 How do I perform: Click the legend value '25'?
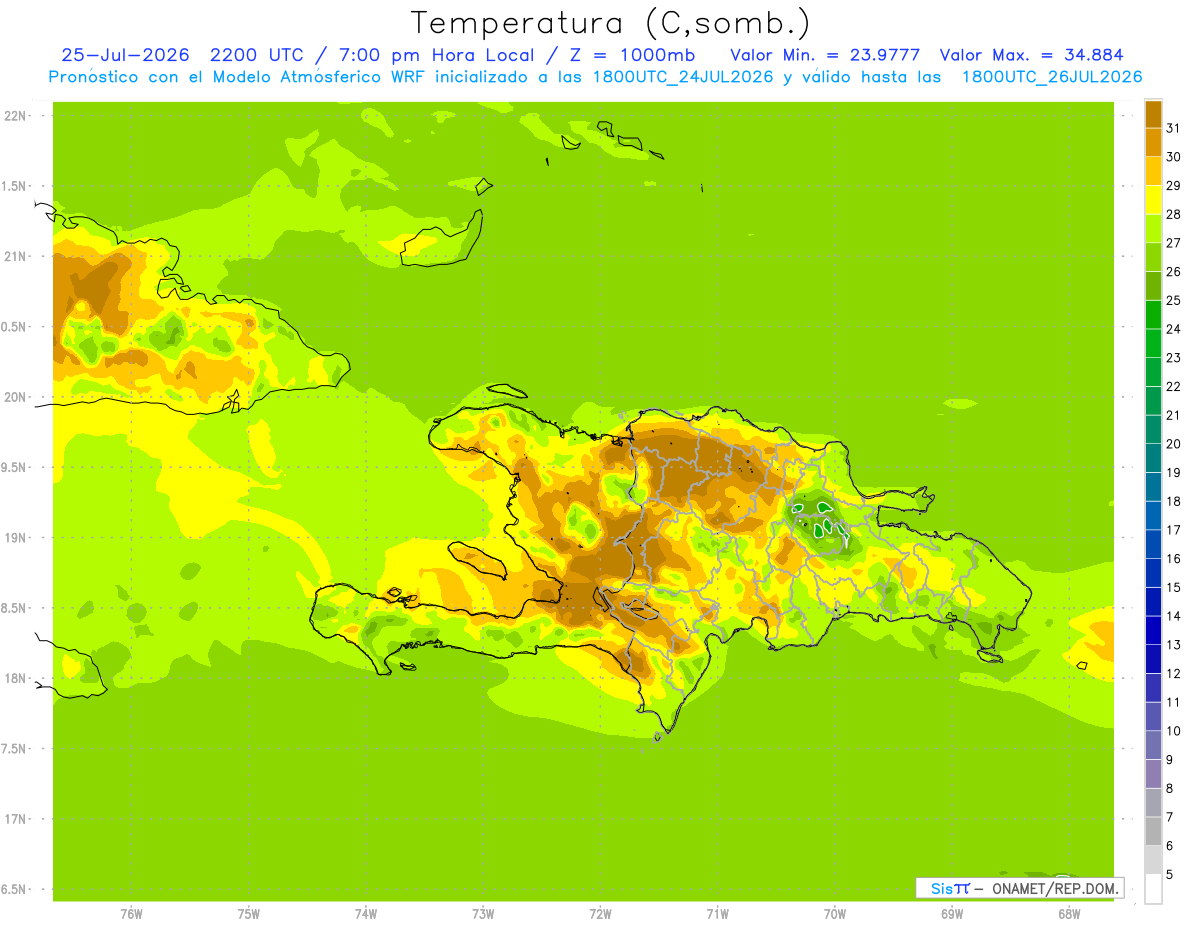pos(1174,300)
